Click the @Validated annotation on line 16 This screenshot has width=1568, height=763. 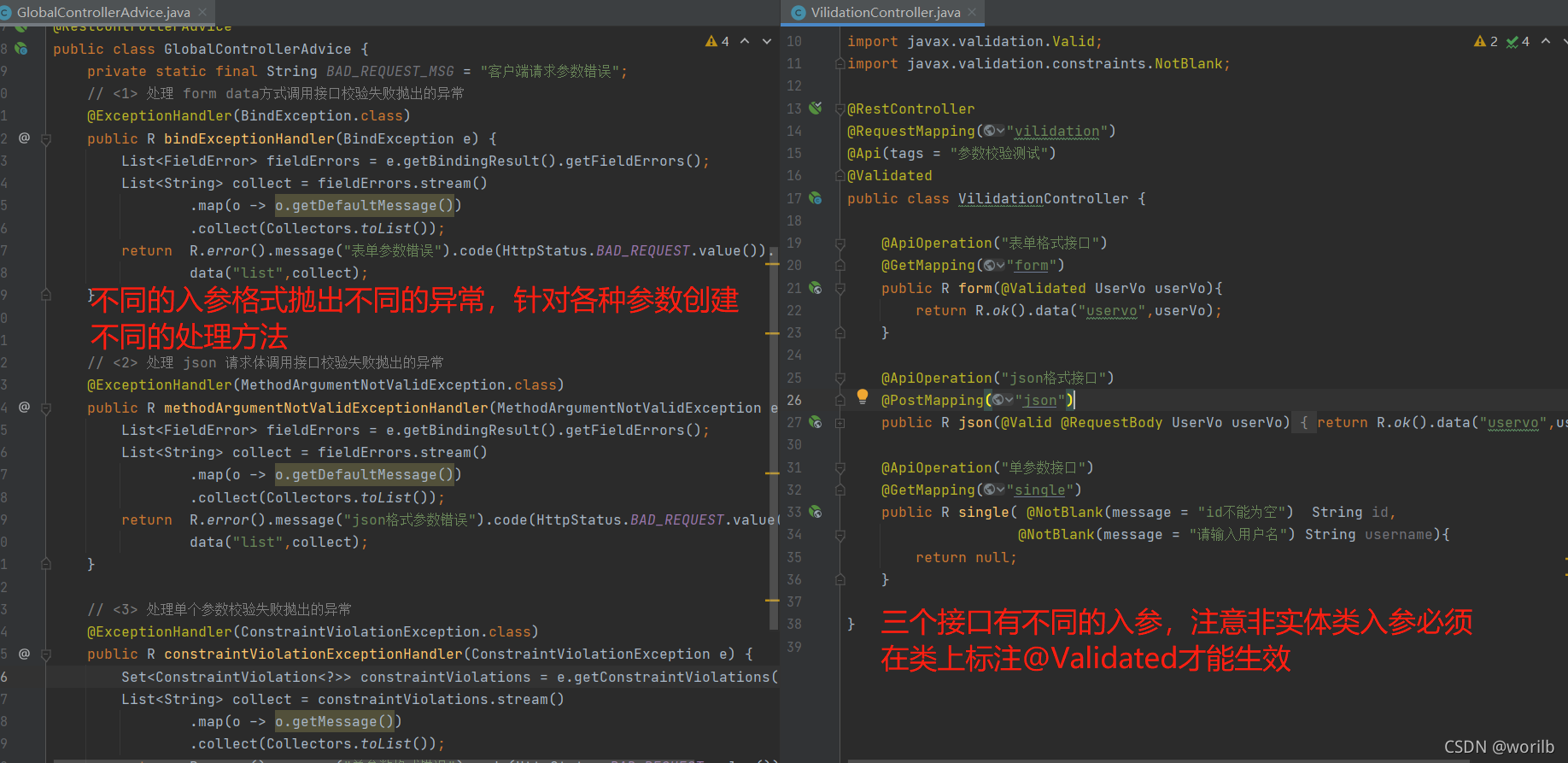tap(890, 175)
